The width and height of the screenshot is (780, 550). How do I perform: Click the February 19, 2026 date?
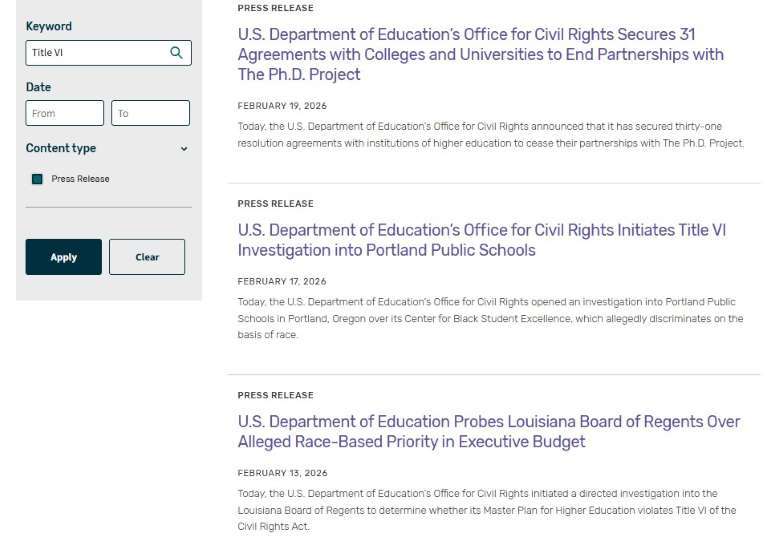(282, 106)
